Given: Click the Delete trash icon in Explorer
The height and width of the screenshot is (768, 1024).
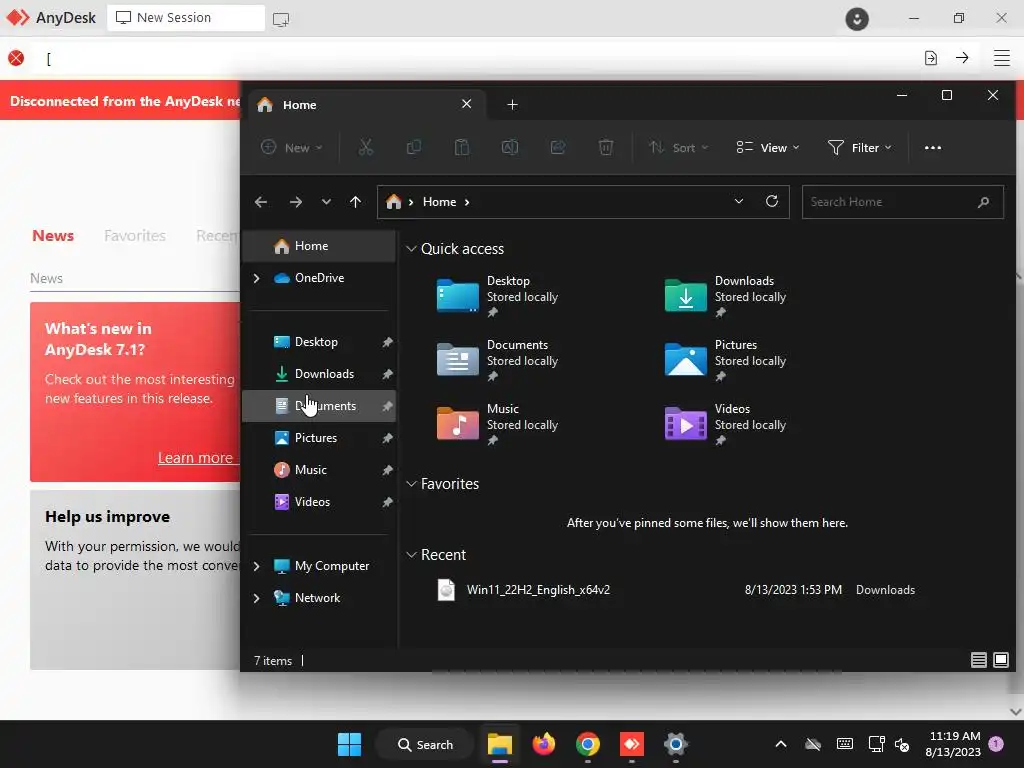Looking at the screenshot, I should [606, 148].
